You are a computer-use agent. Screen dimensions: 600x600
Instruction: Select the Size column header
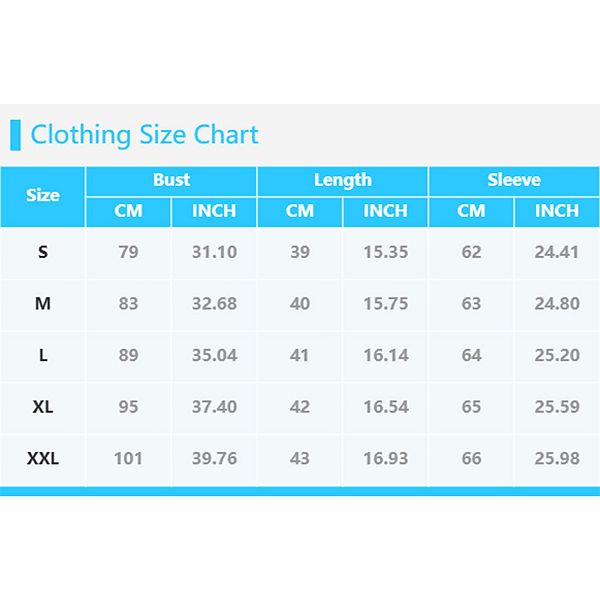pos(43,196)
